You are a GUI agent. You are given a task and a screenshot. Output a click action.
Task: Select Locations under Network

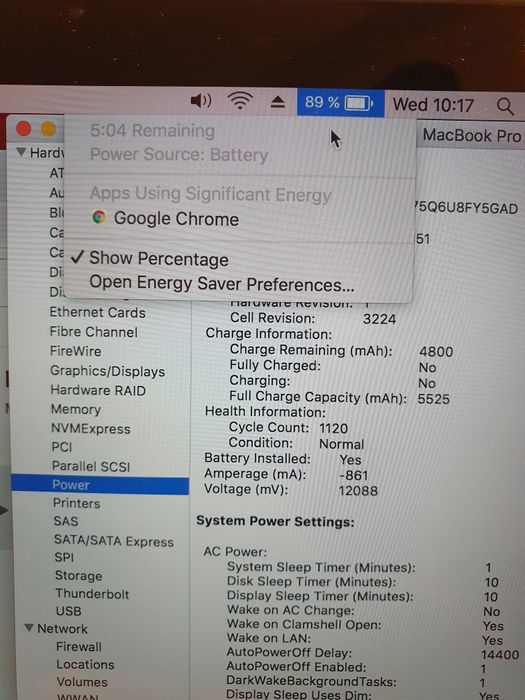click(x=85, y=664)
